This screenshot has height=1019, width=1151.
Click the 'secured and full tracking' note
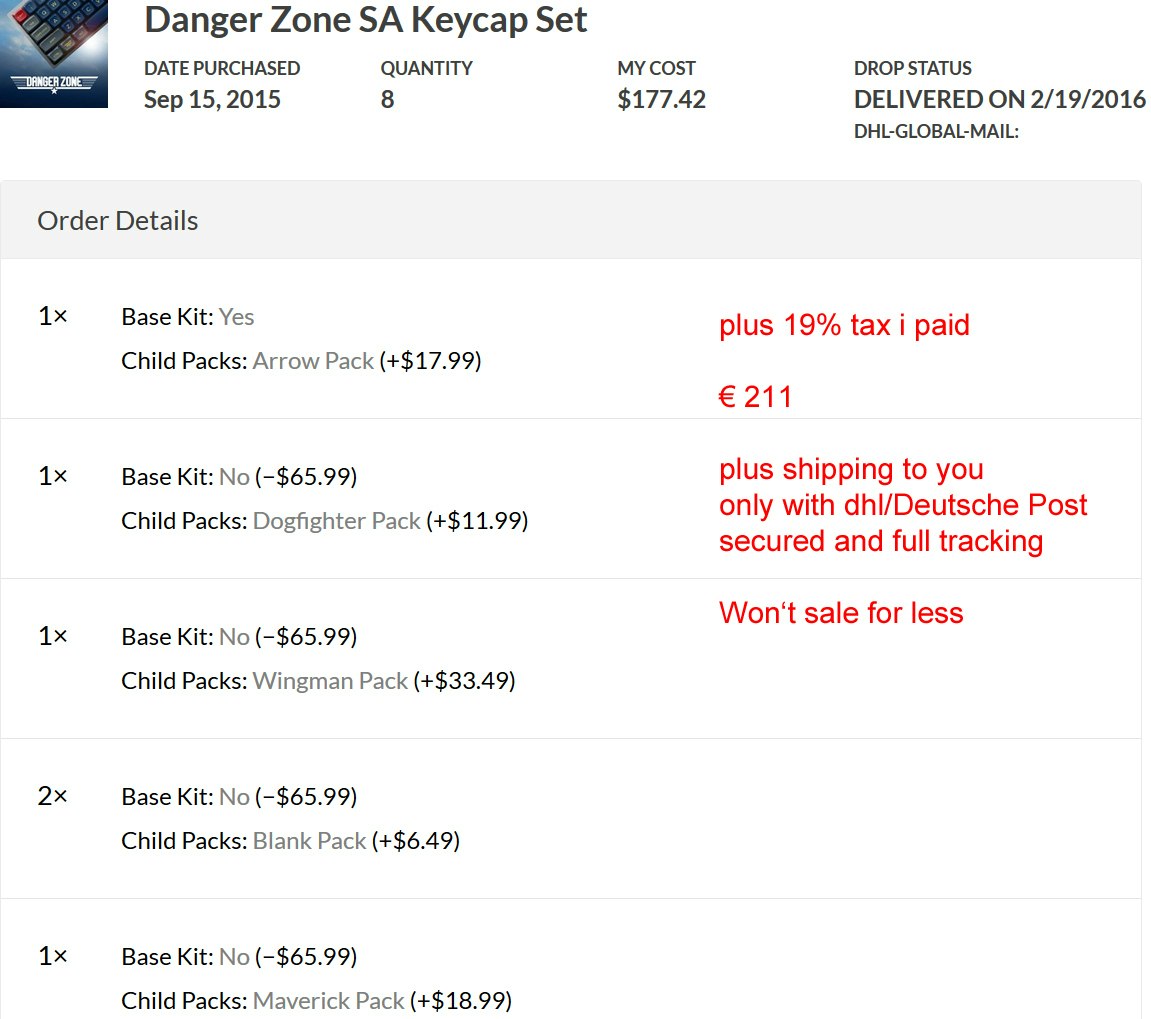[880, 541]
